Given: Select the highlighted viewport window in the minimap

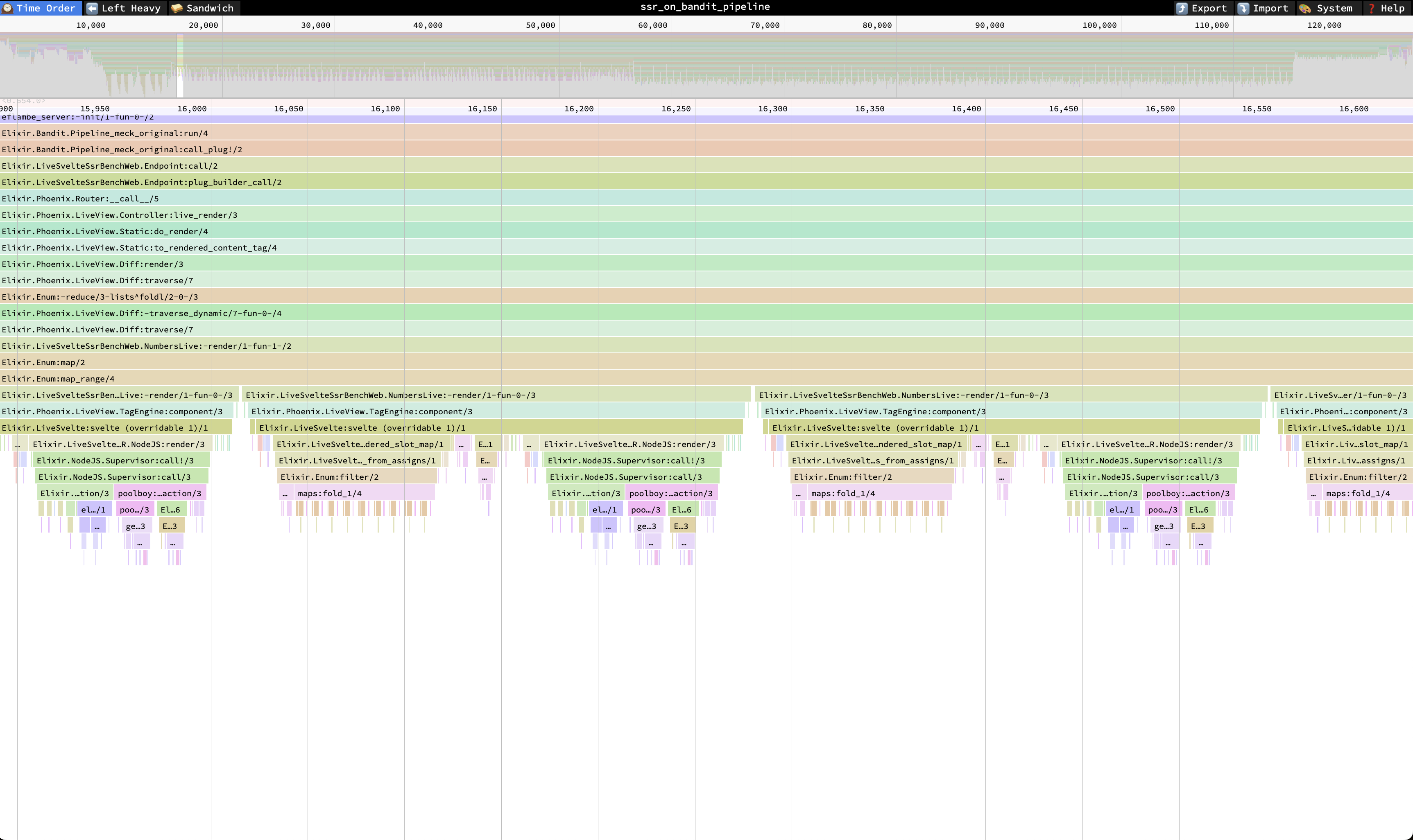Looking at the screenshot, I should (180, 65).
